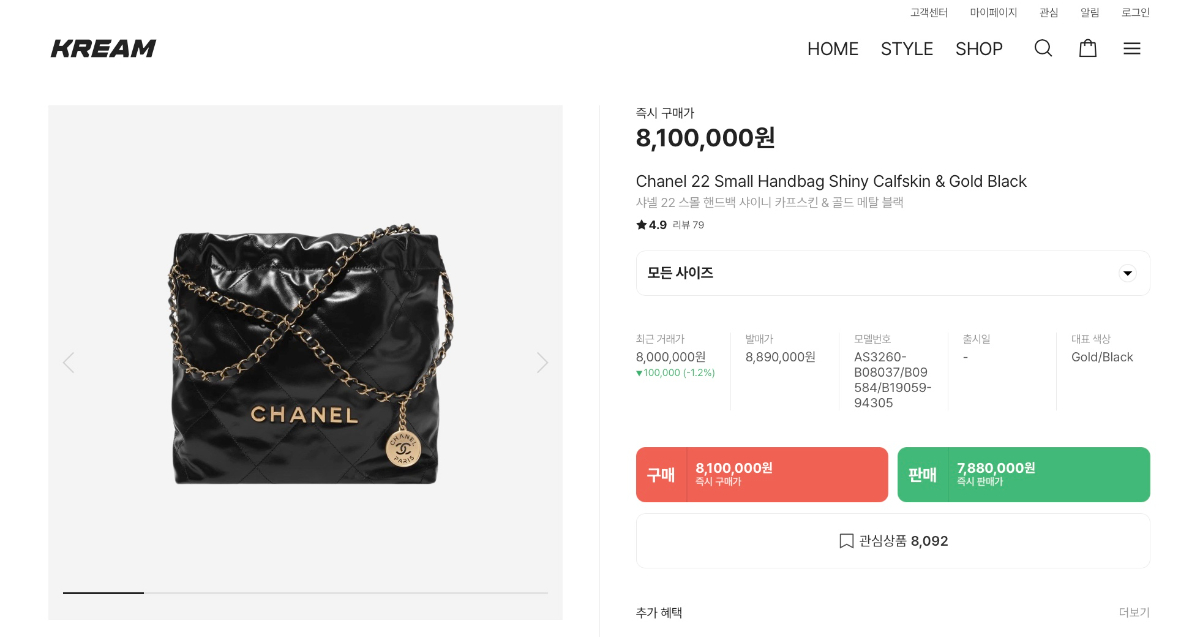Image resolution: width=1200 pixels, height=637 pixels.
Task: Open the HOME menu item
Action: 833,49
